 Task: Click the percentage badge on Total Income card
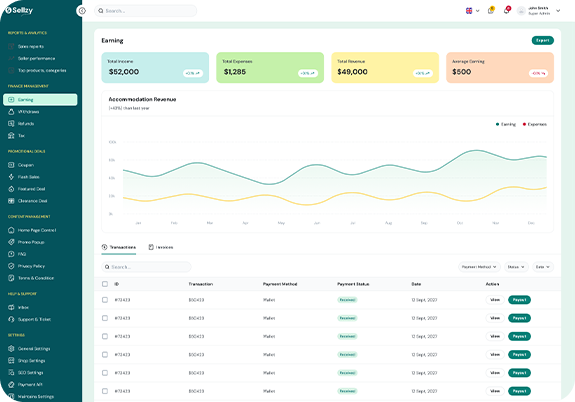pos(193,73)
